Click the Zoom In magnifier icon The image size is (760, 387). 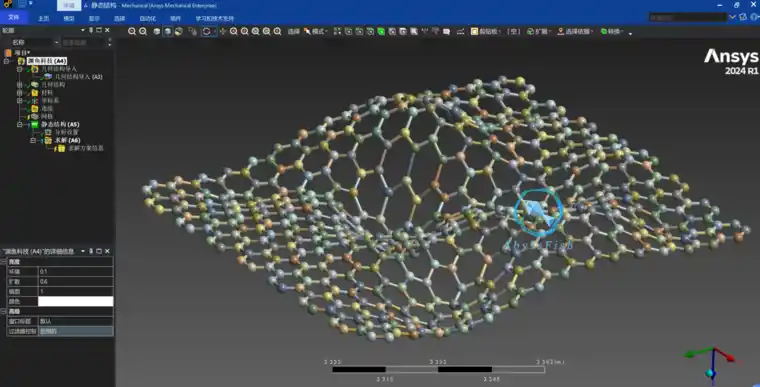click(132, 32)
